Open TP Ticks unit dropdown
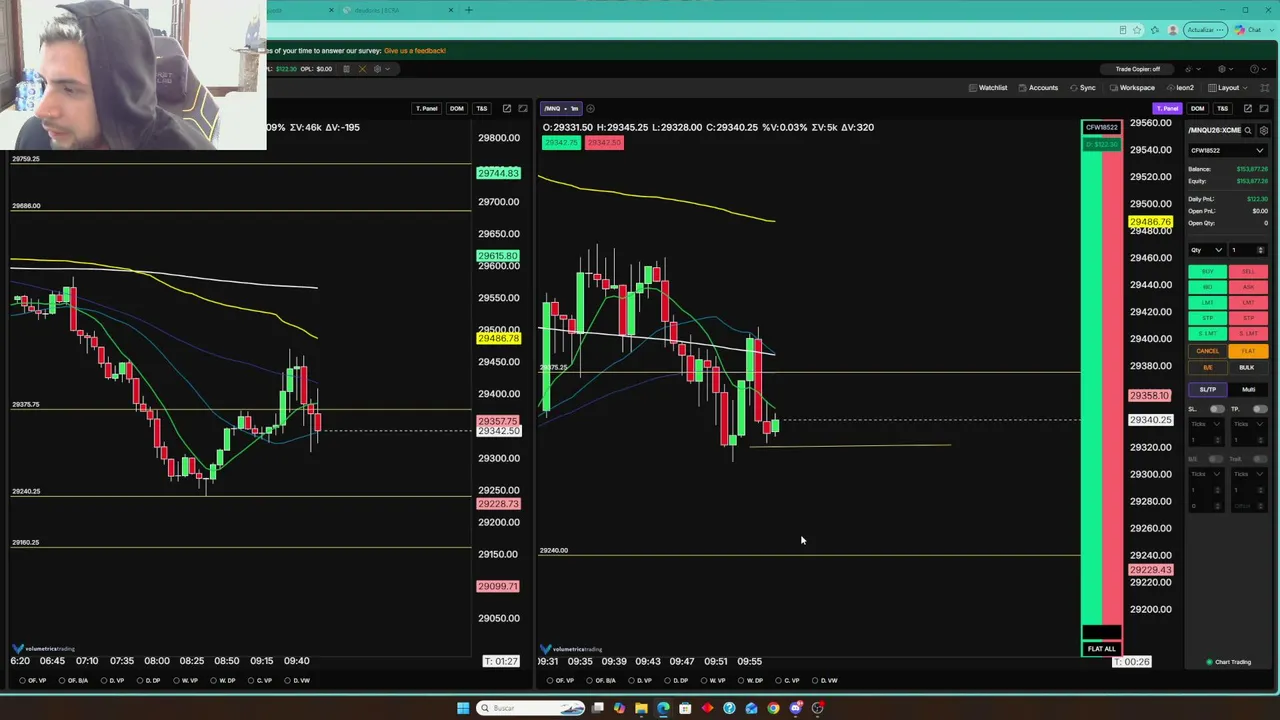The width and height of the screenshot is (1280, 720). [1249, 424]
